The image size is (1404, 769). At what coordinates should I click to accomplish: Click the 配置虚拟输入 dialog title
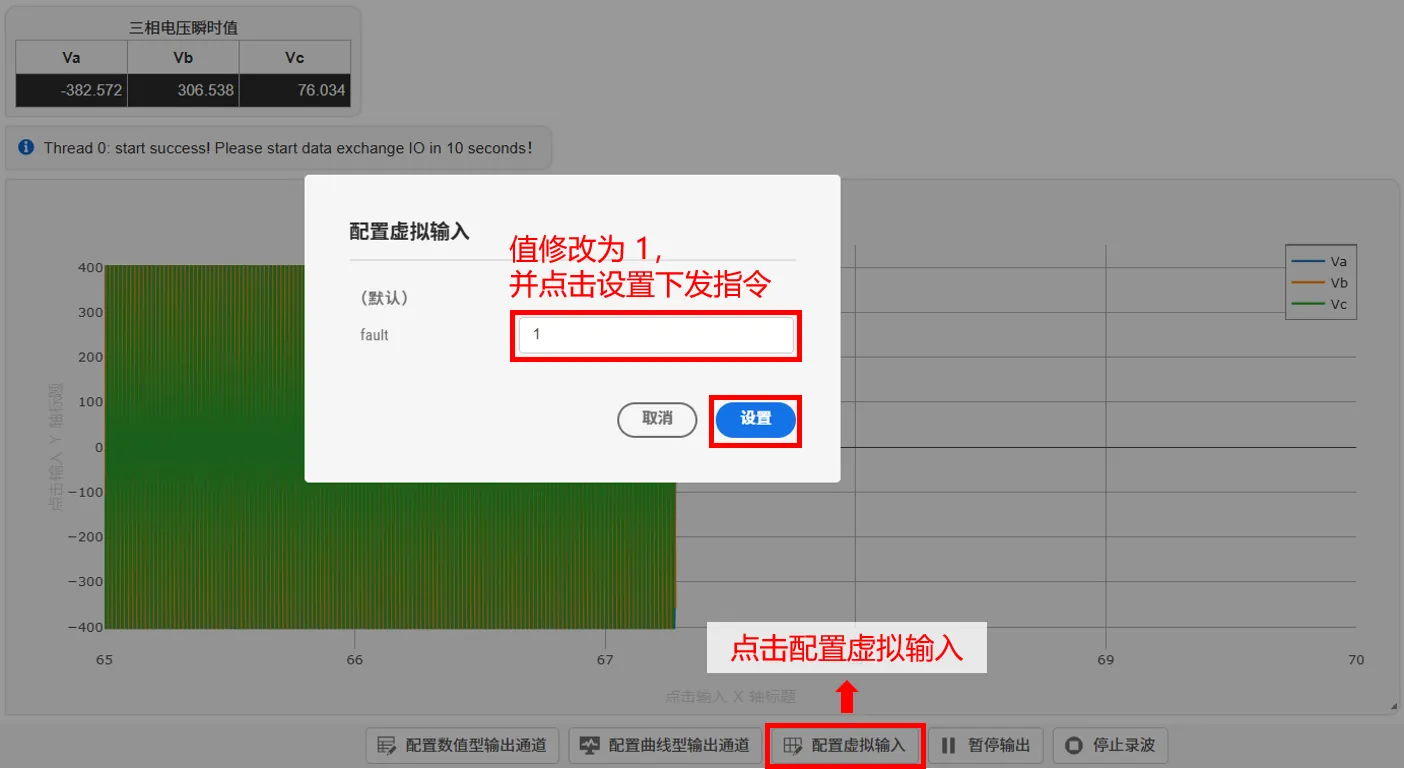click(409, 231)
